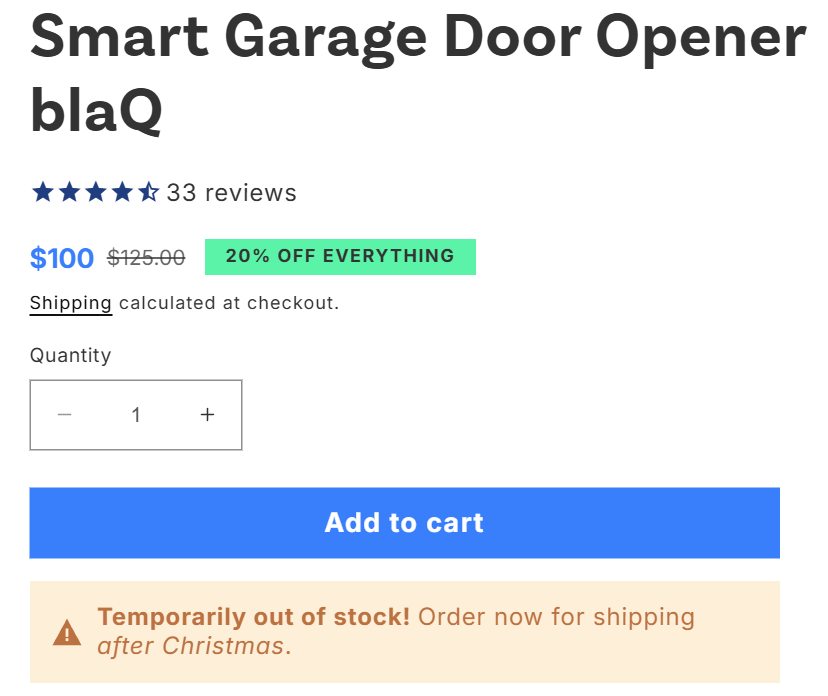Click the Quantity label

[x=70, y=355]
